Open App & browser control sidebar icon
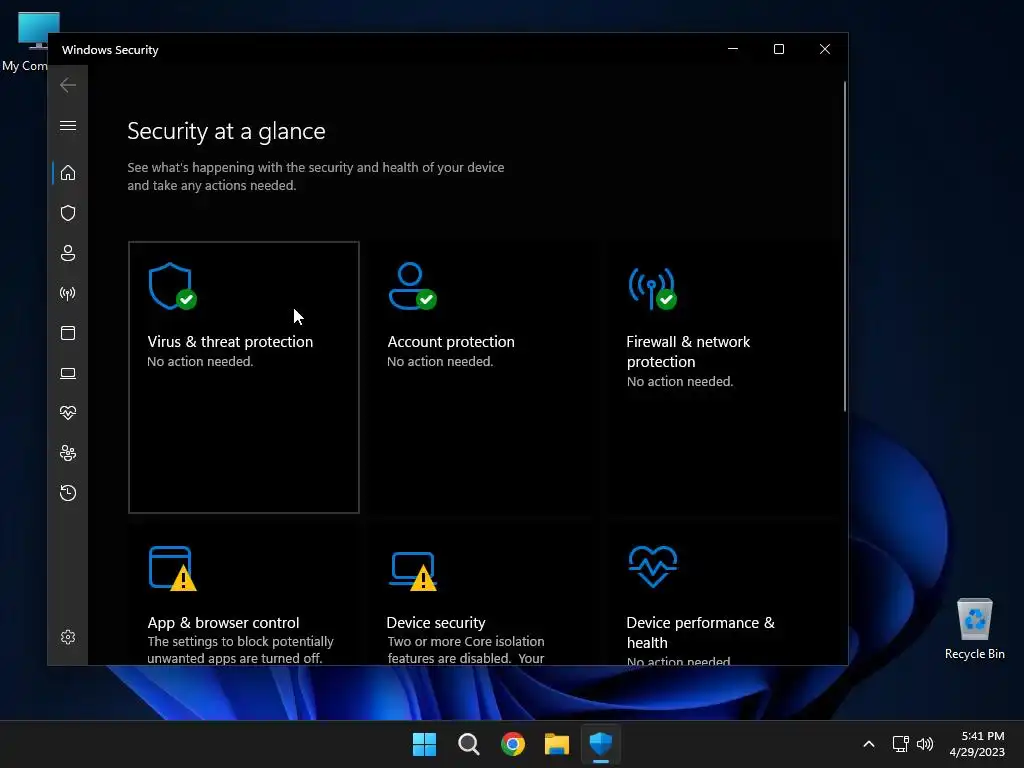This screenshot has width=1024, height=768. pyautogui.click(x=68, y=333)
